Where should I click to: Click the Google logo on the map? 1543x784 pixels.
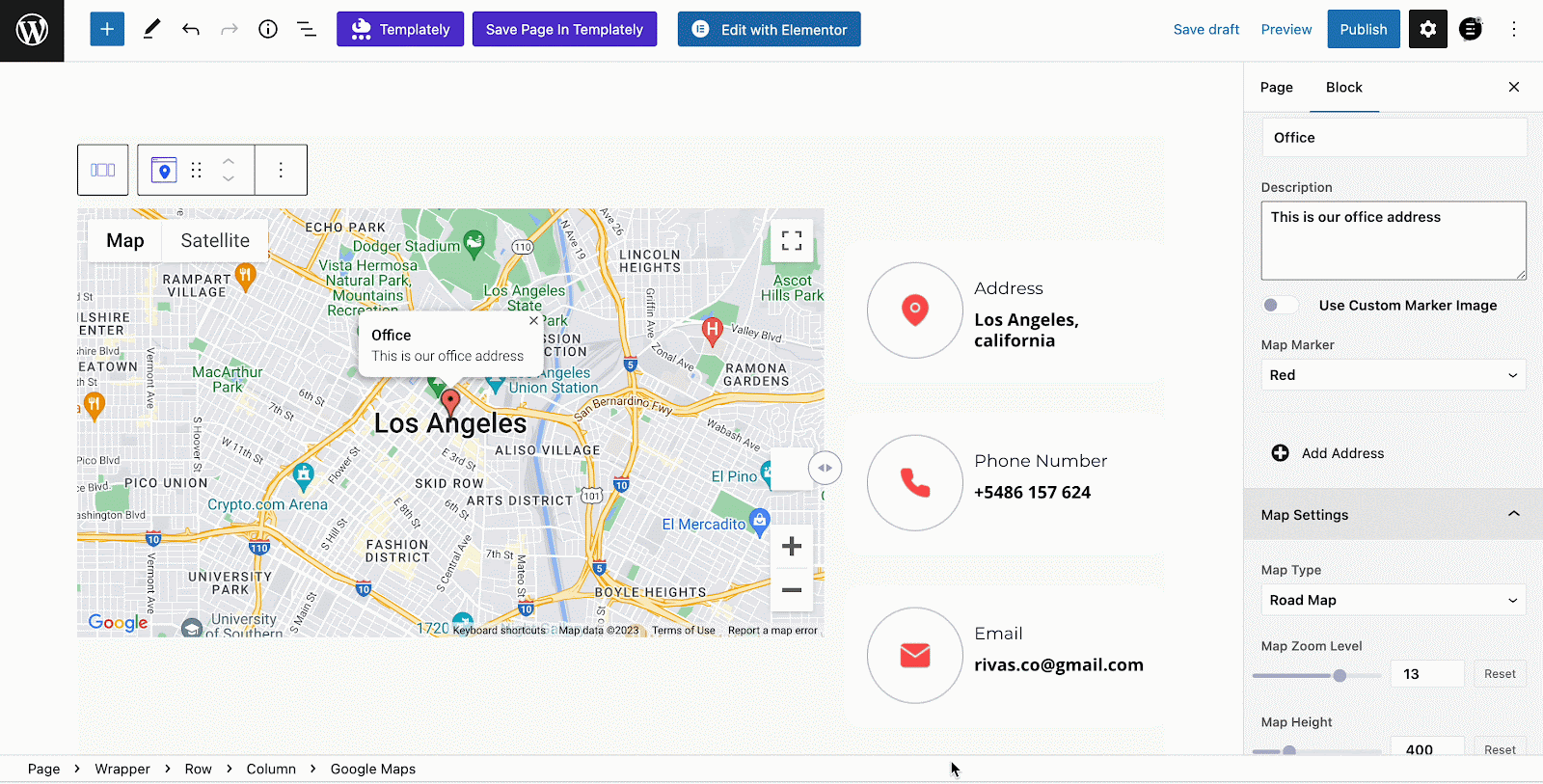click(x=119, y=623)
